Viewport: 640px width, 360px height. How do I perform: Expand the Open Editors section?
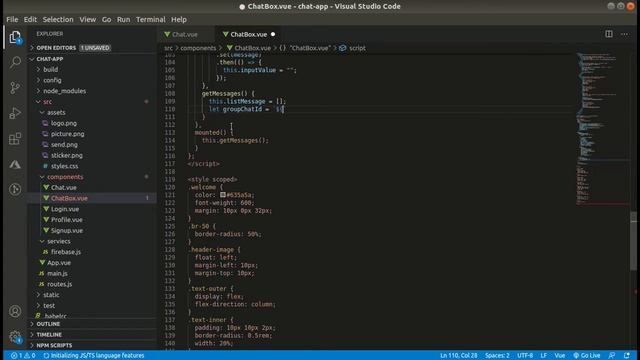[92, 48]
